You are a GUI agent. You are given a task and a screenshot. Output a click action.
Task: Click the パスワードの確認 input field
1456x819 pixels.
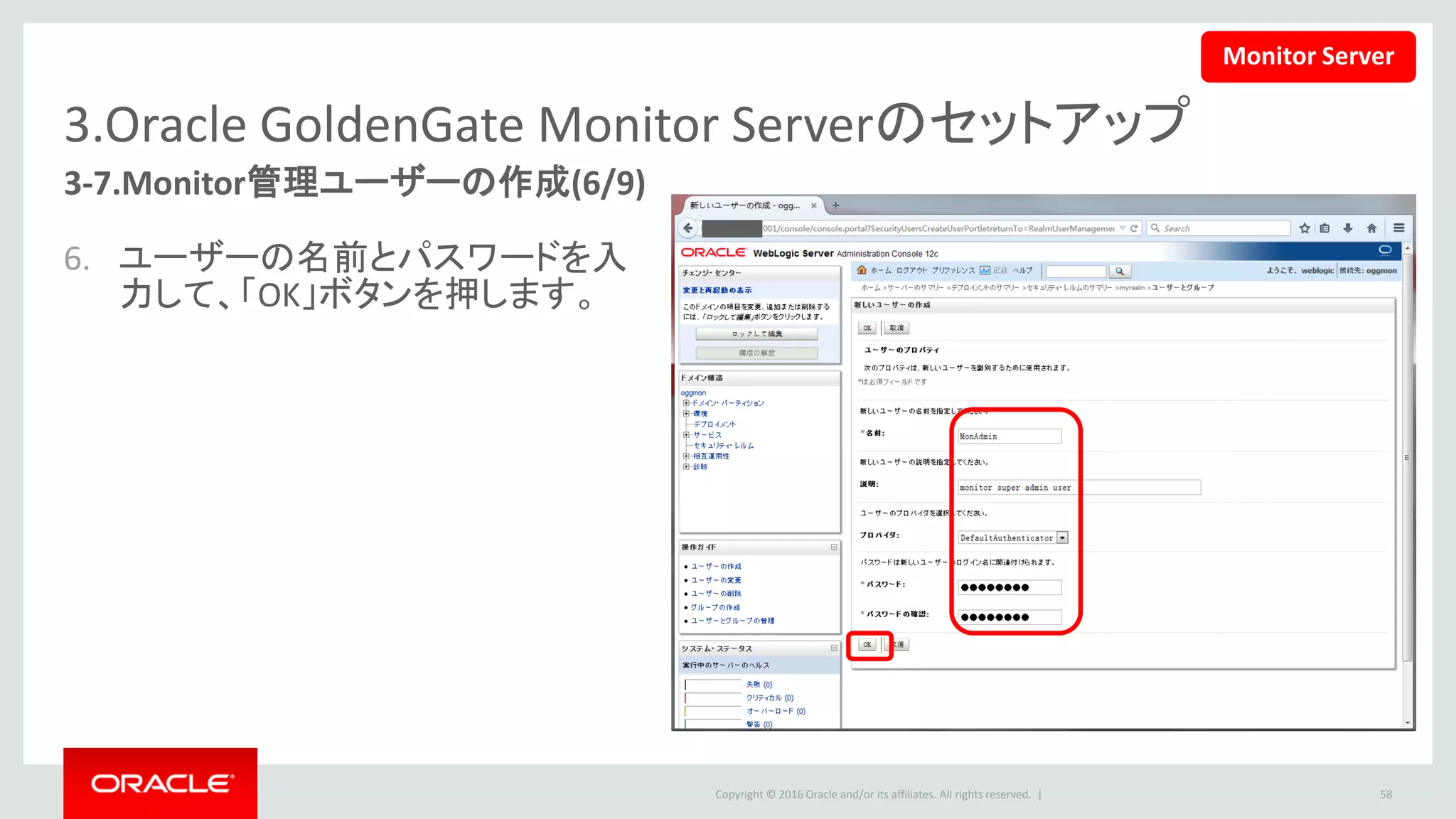1010,617
